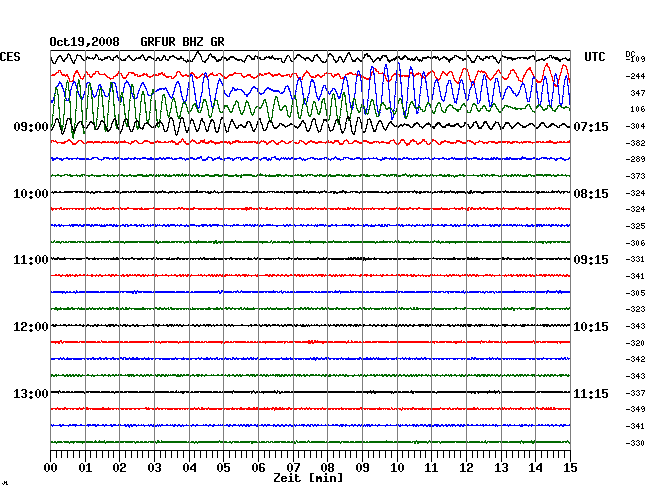Click minute tick label "15" on axis
Screen dimensions: 650x494
click(x=570, y=468)
